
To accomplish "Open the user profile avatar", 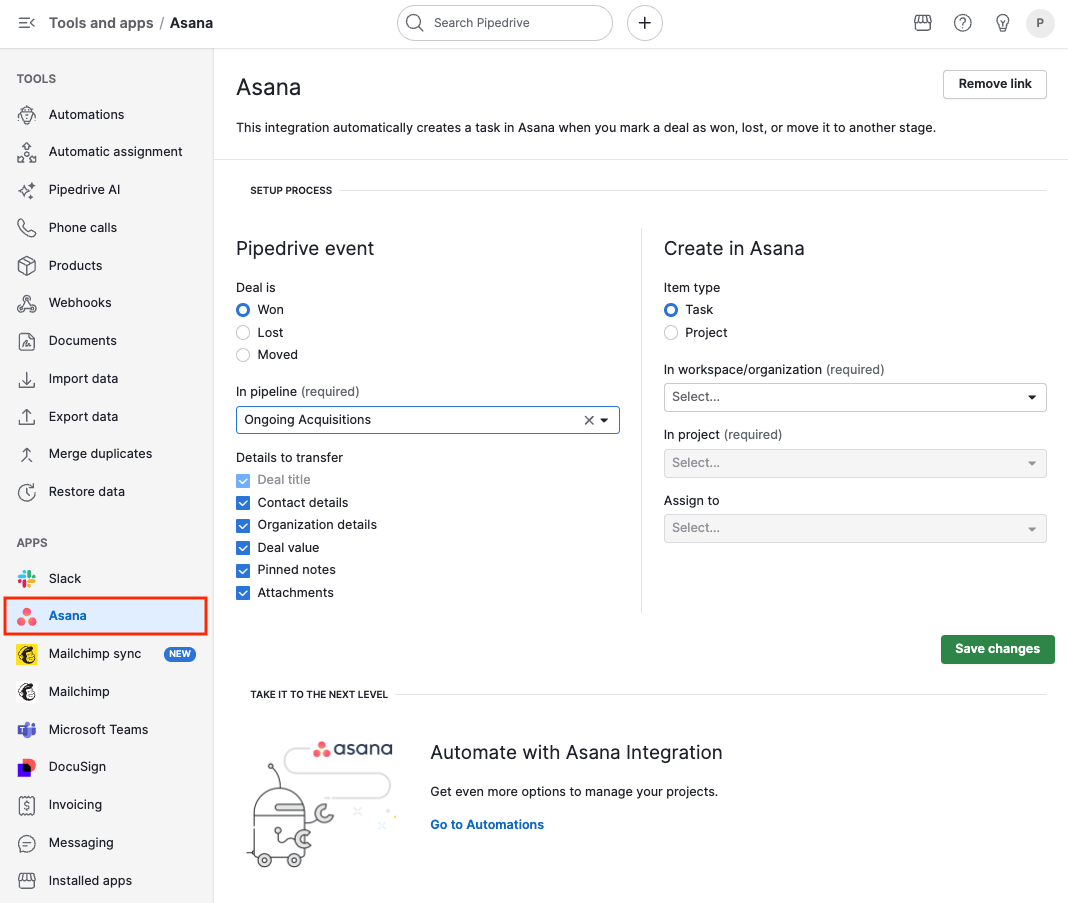I will pyautogui.click(x=1040, y=23).
